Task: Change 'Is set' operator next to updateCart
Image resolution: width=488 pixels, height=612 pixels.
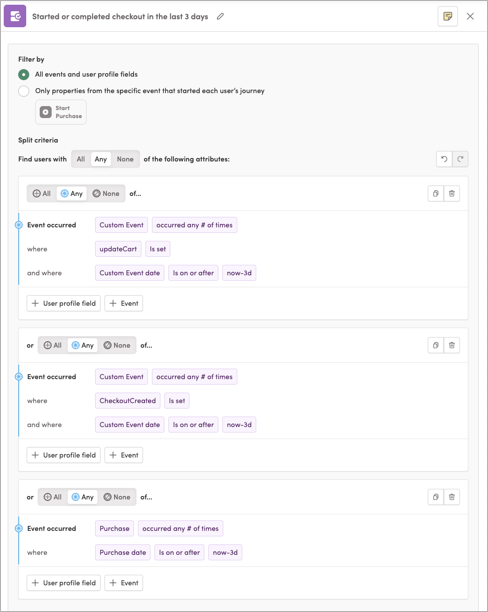Action: tap(158, 249)
